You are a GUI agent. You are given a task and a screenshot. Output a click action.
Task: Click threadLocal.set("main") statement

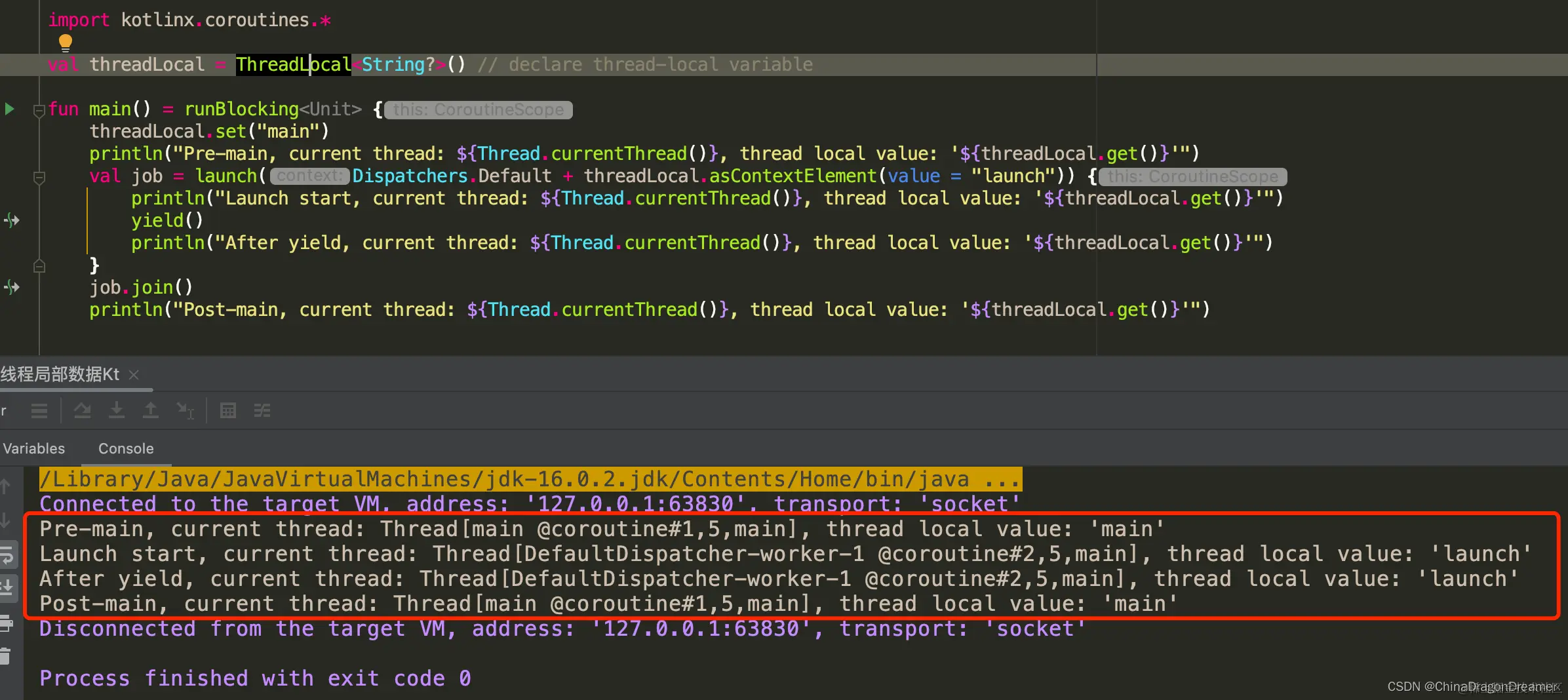click(x=209, y=132)
